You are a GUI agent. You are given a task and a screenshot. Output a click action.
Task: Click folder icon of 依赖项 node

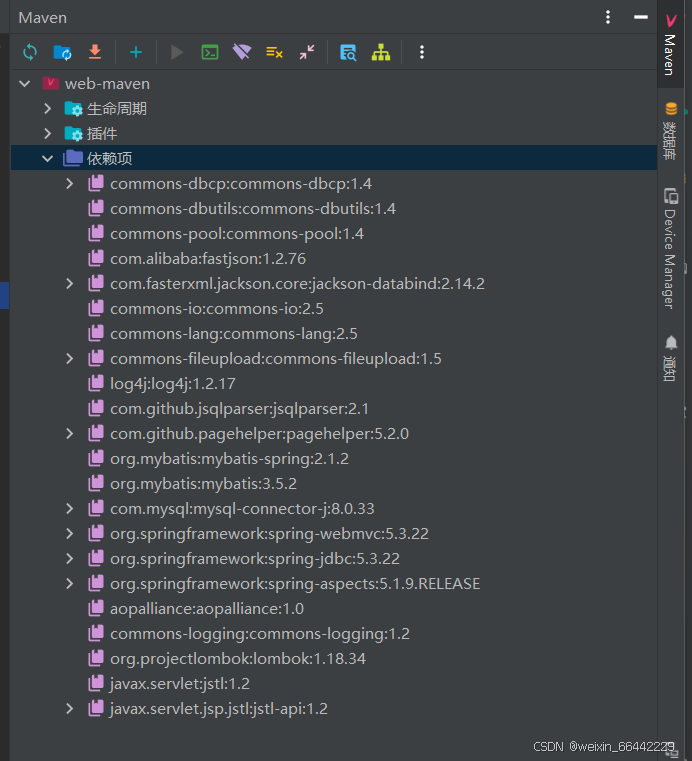tap(73, 158)
